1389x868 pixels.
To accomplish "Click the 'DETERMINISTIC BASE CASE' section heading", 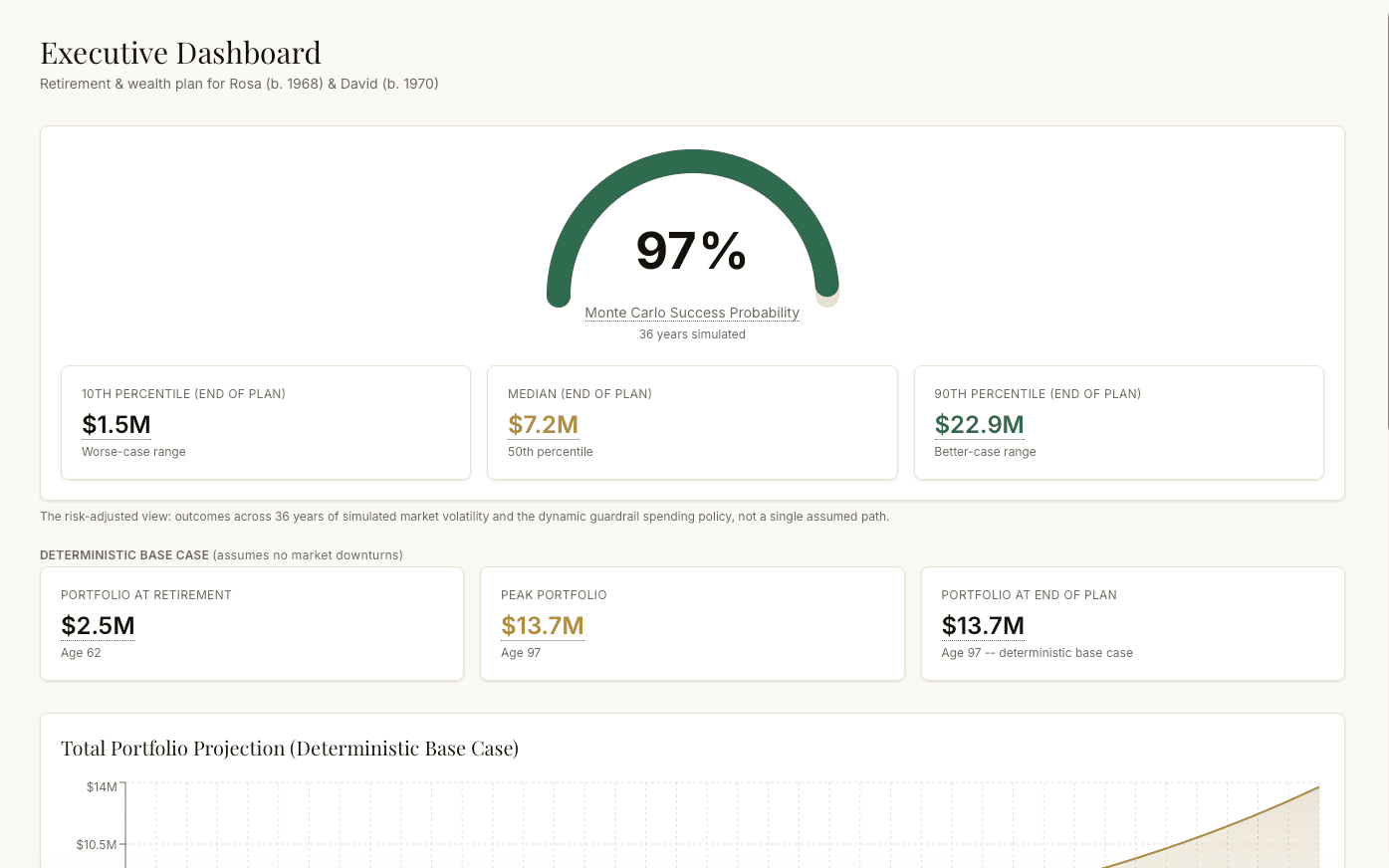I will coord(124,555).
